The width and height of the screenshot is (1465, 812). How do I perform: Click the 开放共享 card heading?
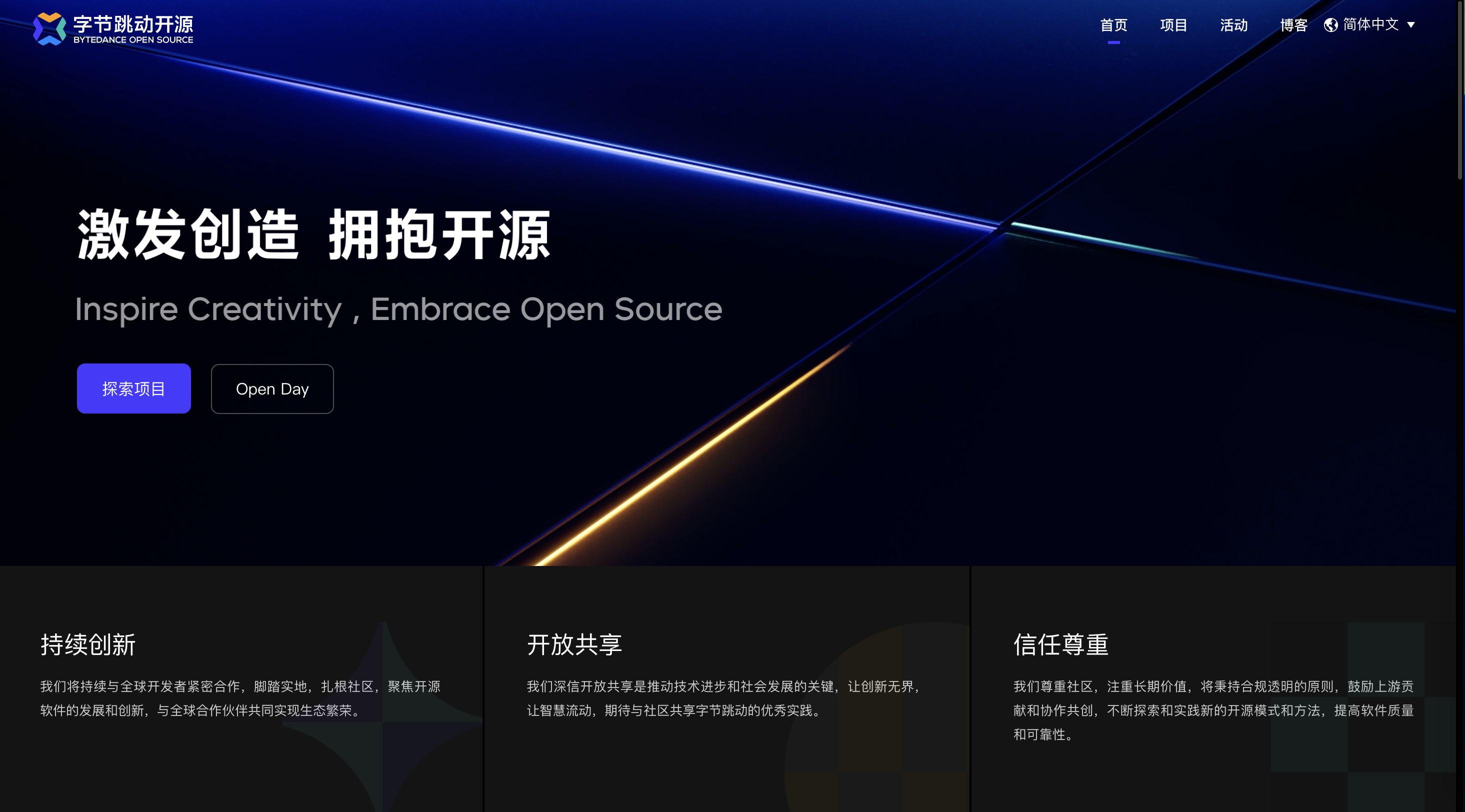(574, 644)
